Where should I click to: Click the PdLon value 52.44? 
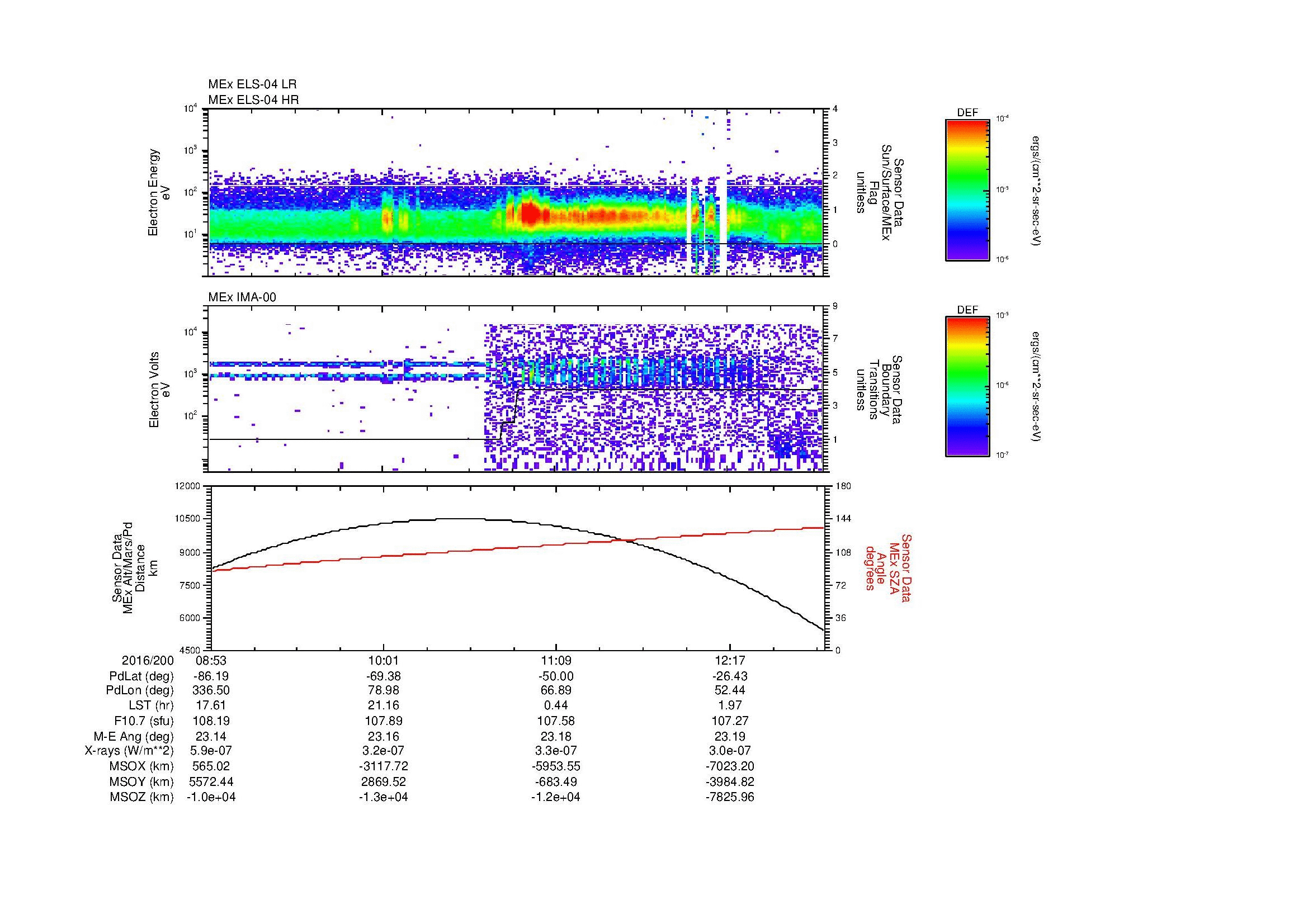tap(730, 690)
